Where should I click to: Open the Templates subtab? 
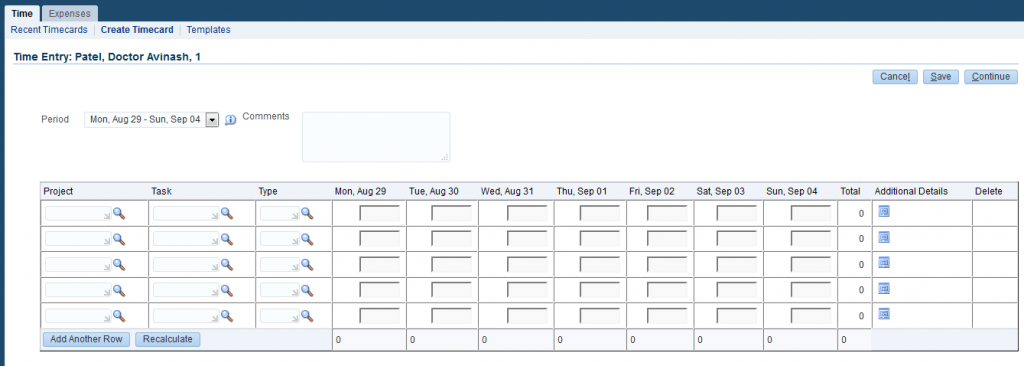pyautogui.click(x=208, y=30)
